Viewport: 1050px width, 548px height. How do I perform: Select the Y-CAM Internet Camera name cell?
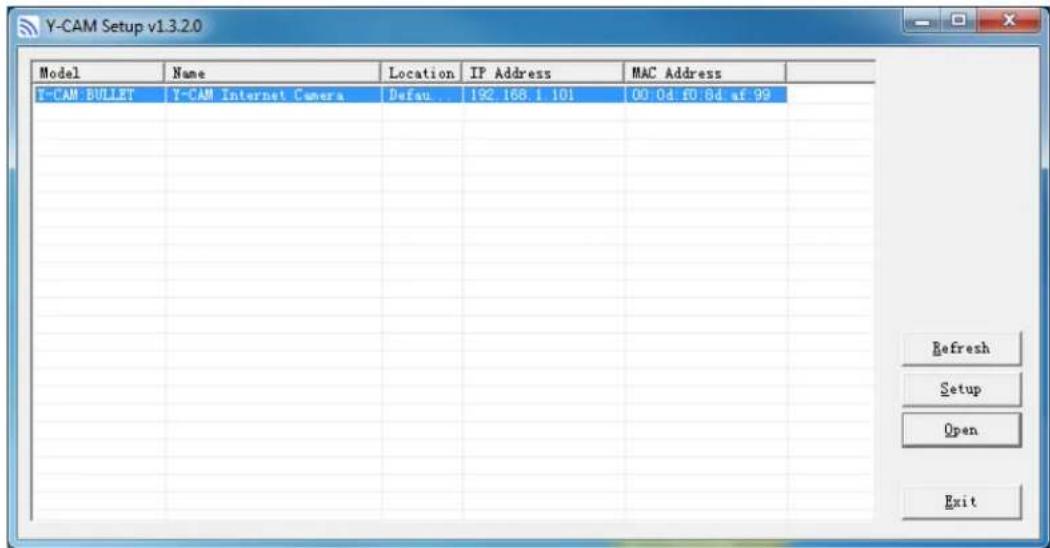click(273, 94)
